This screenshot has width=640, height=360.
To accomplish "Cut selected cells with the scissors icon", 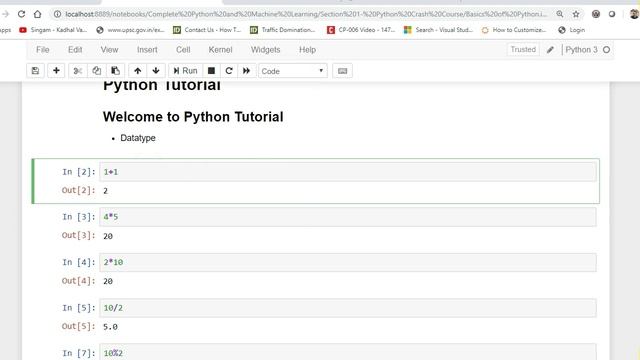I will point(78,71).
